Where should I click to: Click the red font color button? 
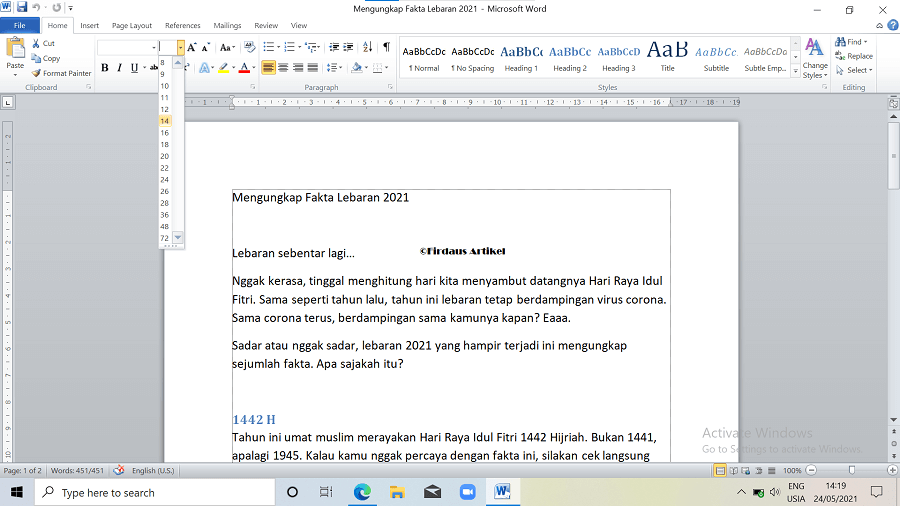244,68
